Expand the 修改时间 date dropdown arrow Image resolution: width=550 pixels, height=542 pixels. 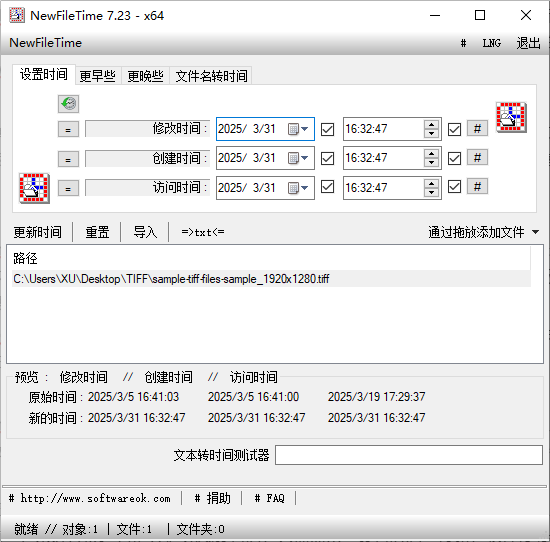[x=305, y=129]
